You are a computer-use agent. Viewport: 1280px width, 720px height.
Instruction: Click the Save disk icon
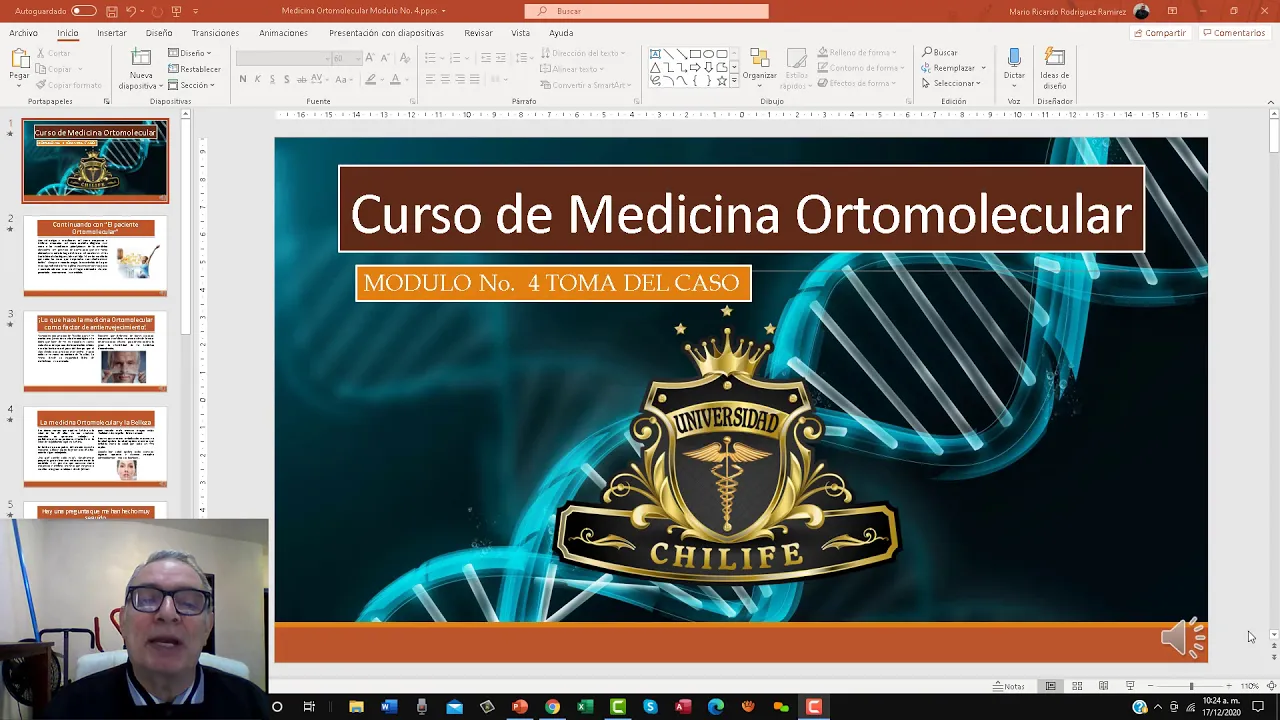pos(111,11)
